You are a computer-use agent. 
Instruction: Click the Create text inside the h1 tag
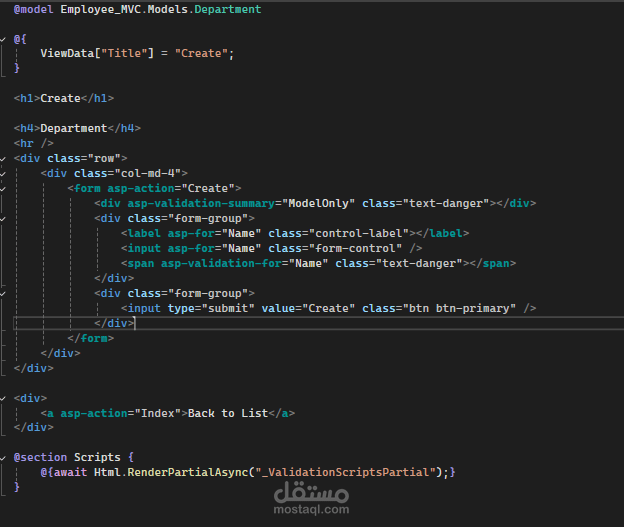[x=60, y=98]
